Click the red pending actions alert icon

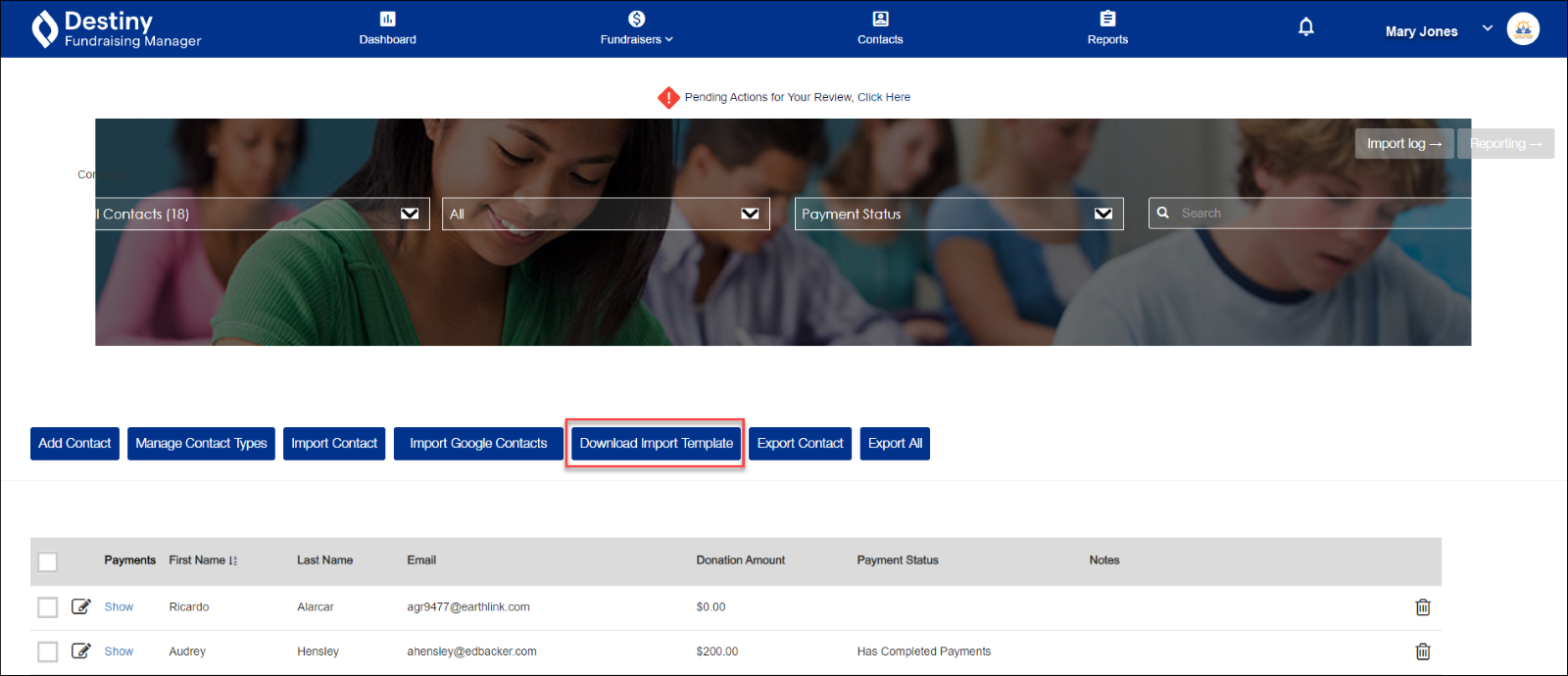pos(668,98)
